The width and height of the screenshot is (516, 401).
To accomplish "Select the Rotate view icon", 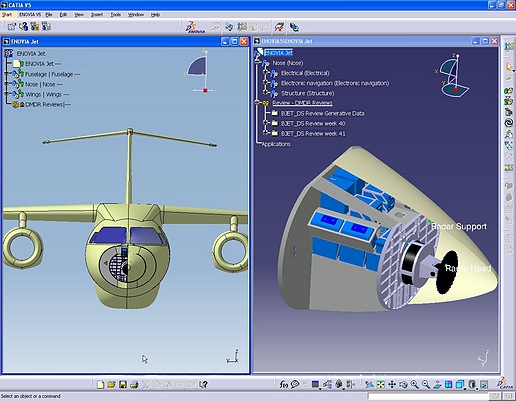I will 403,385.
